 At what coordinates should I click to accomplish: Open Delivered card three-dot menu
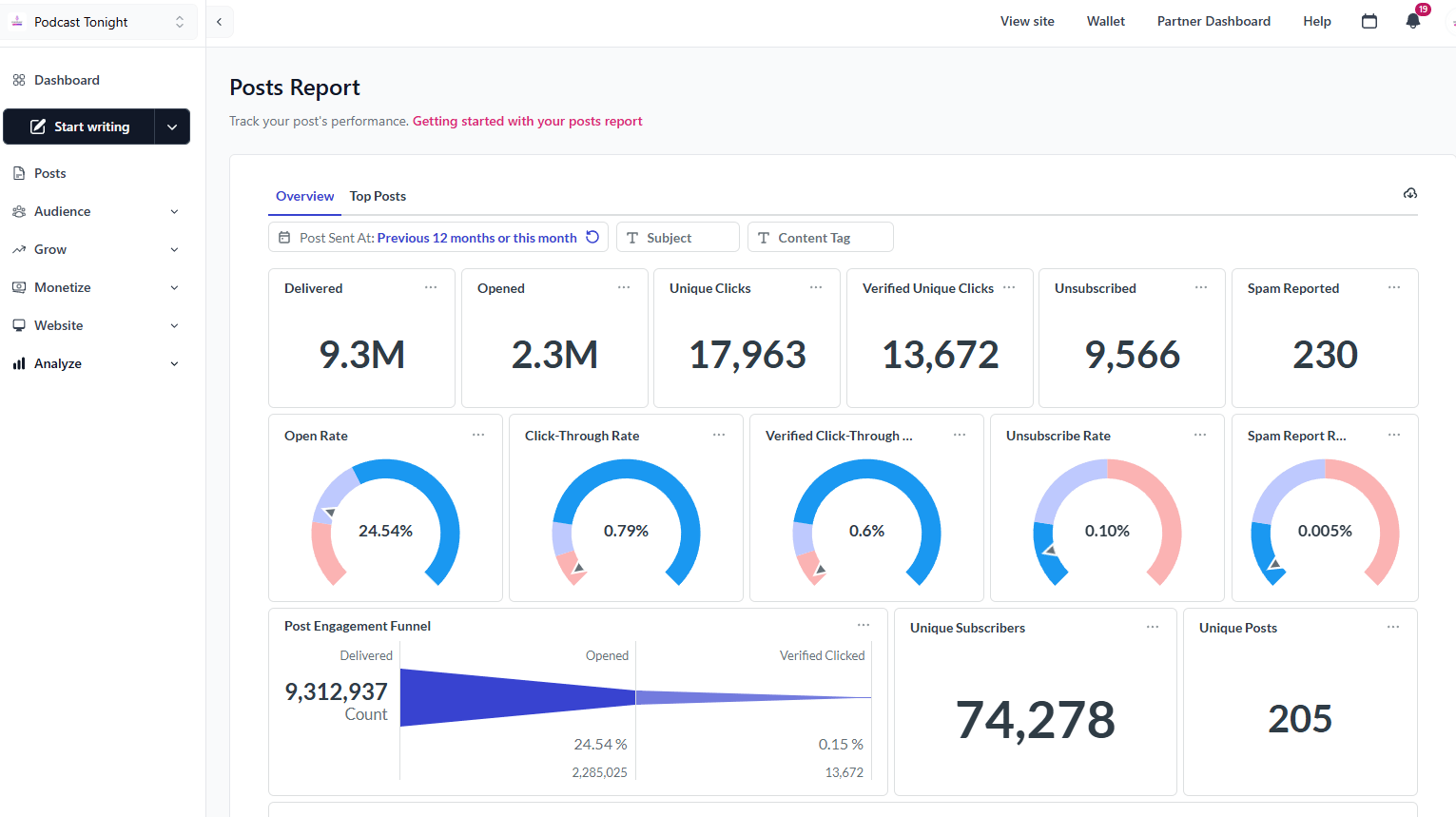click(431, 287)
